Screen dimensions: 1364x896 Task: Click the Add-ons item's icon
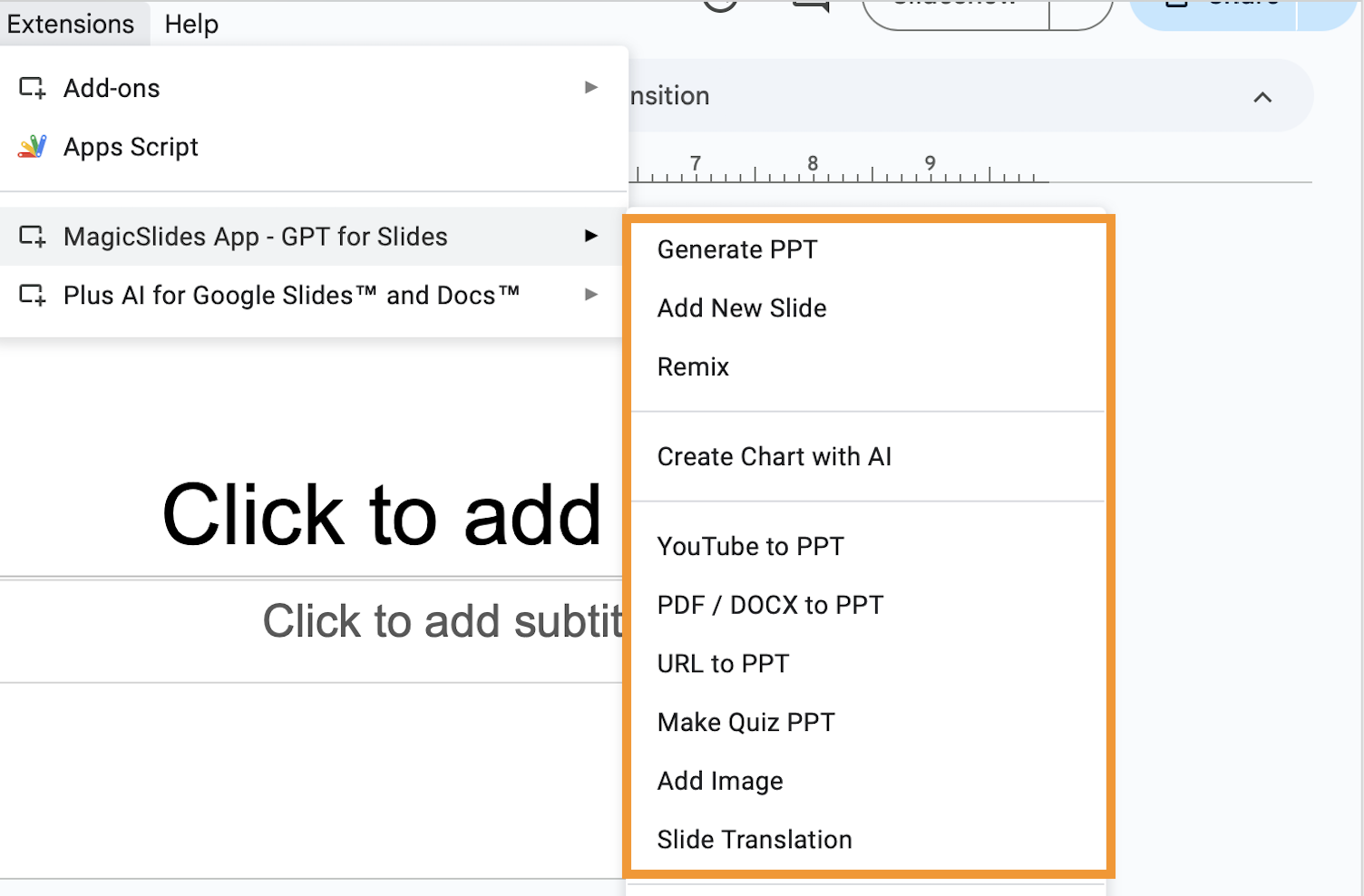coord(32,88)
